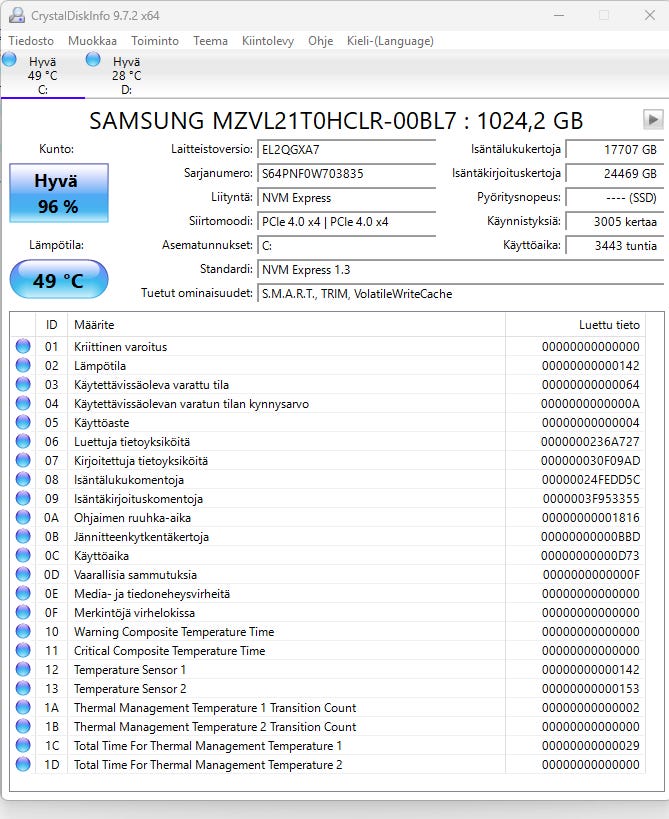Click status orb of Kirjoitettuja tietoyksiköitä row
The image size is (669, 819).
point(23,460)
